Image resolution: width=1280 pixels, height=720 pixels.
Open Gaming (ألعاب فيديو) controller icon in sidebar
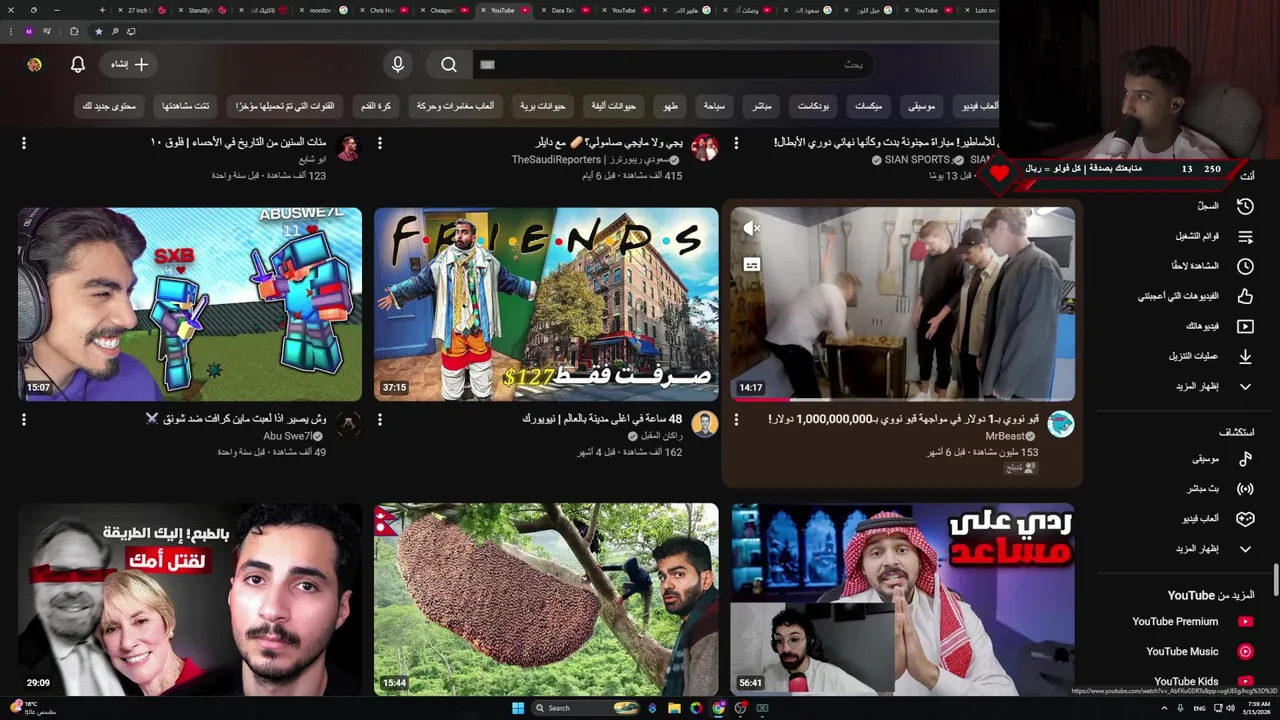pos(1245,519)
